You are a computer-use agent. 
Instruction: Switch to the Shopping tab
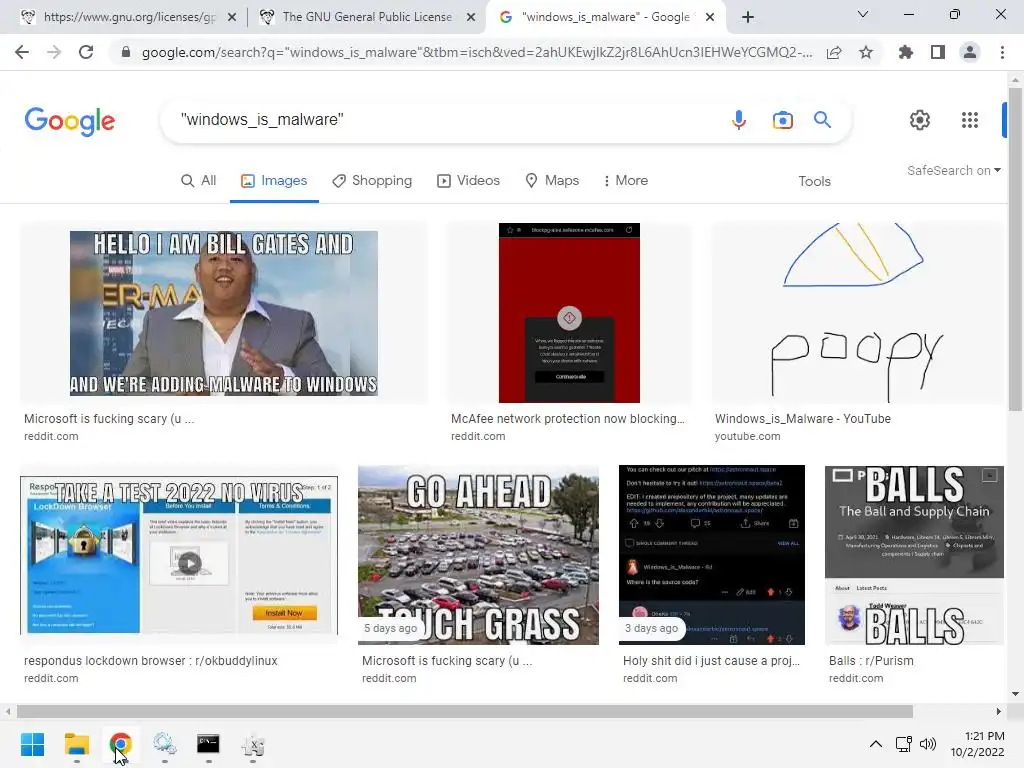pyautogui.click(x=372, y=180)
